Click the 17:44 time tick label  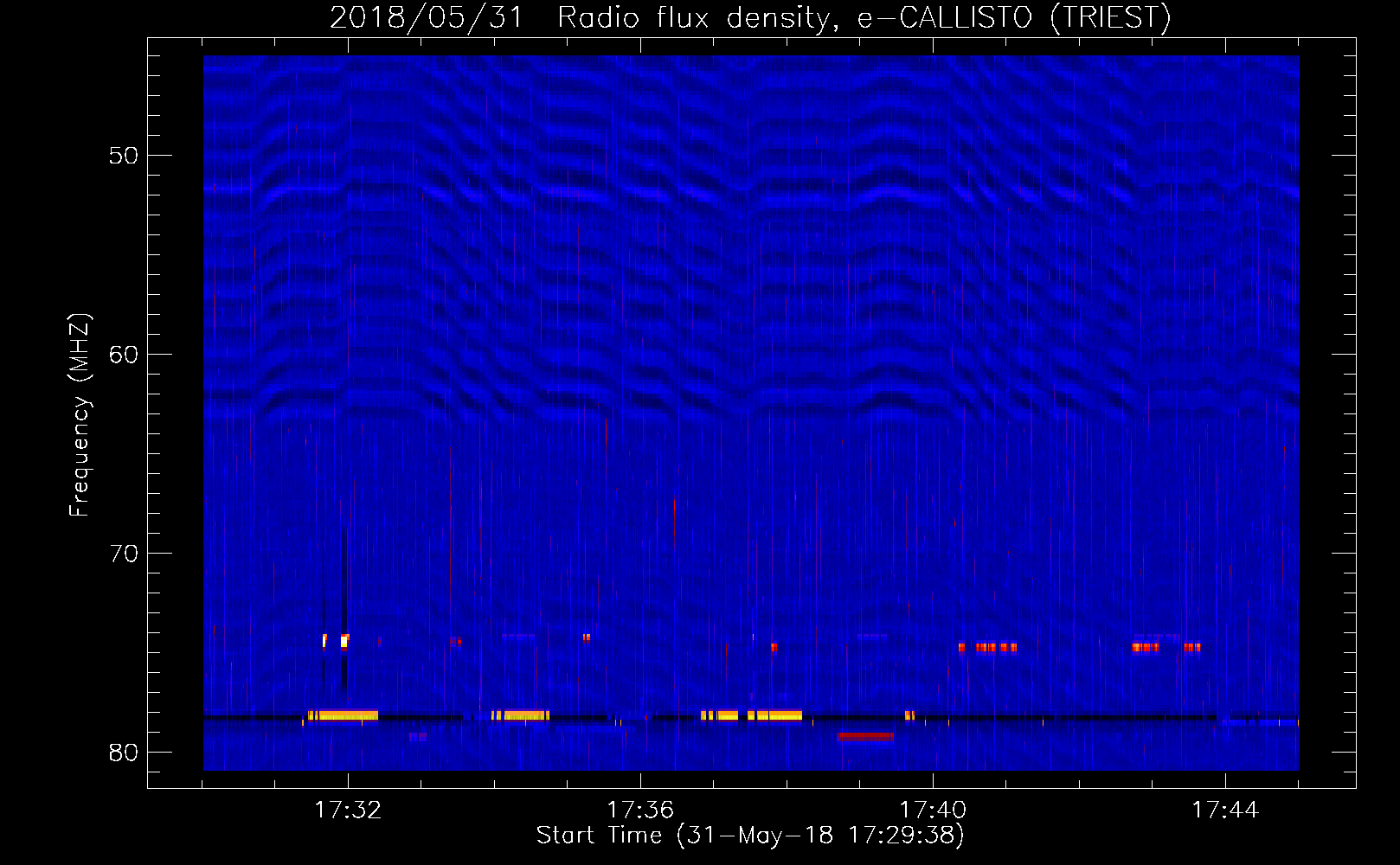click(x=1225, y=811)
